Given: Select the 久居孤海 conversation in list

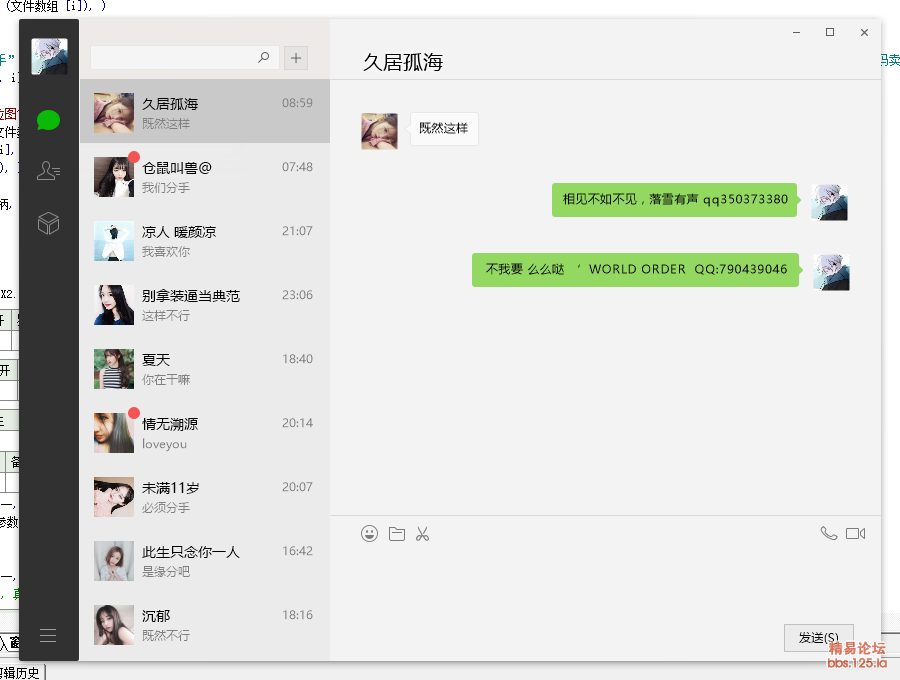Looking at the screenshot, I should coord(205,111).
